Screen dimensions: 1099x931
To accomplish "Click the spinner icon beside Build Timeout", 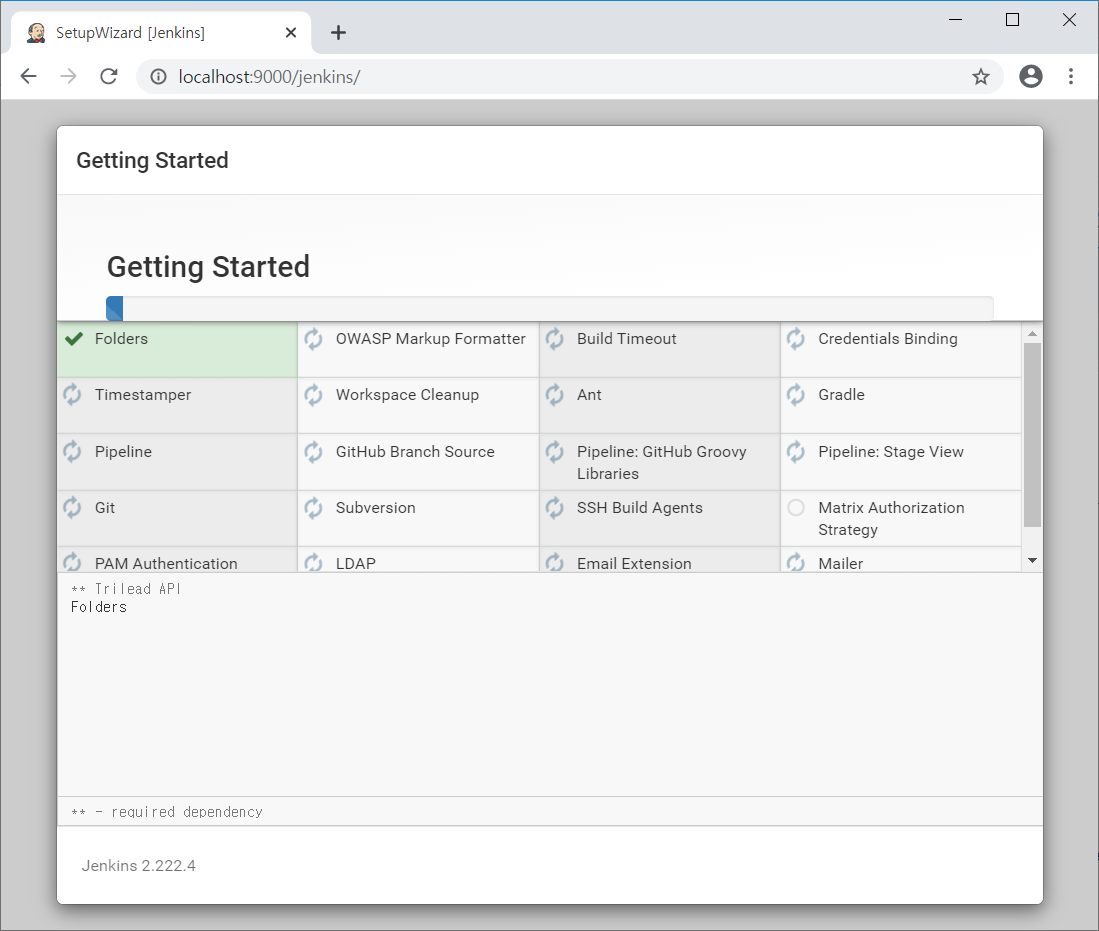I will coord(554,339).
